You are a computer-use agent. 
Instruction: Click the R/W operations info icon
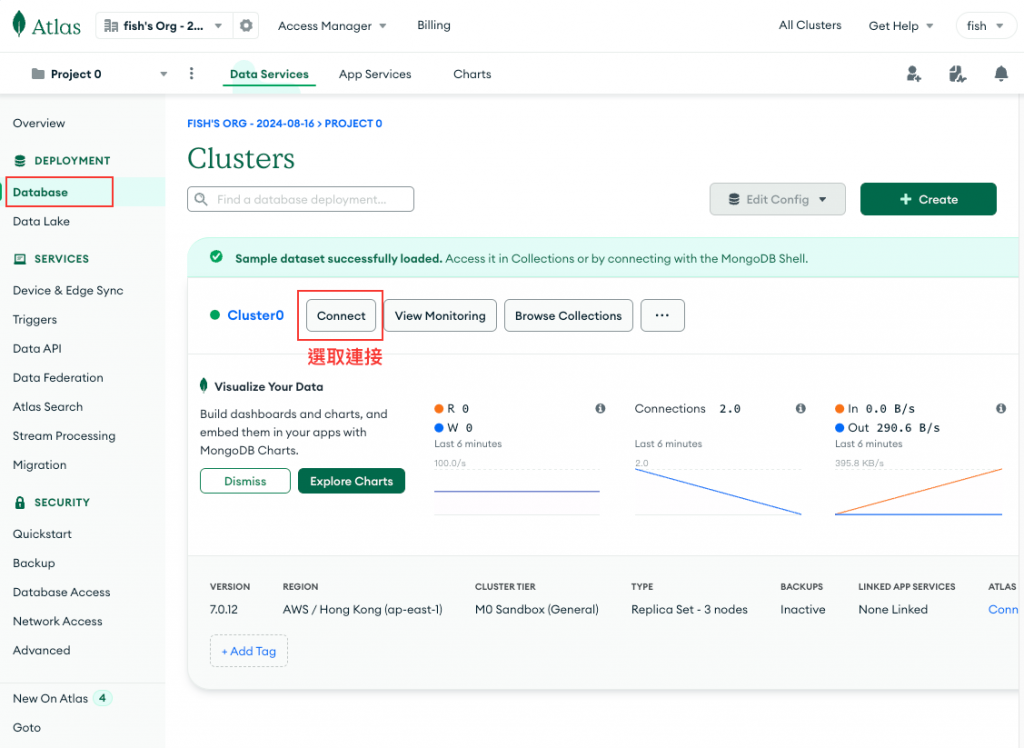point(600,408)
